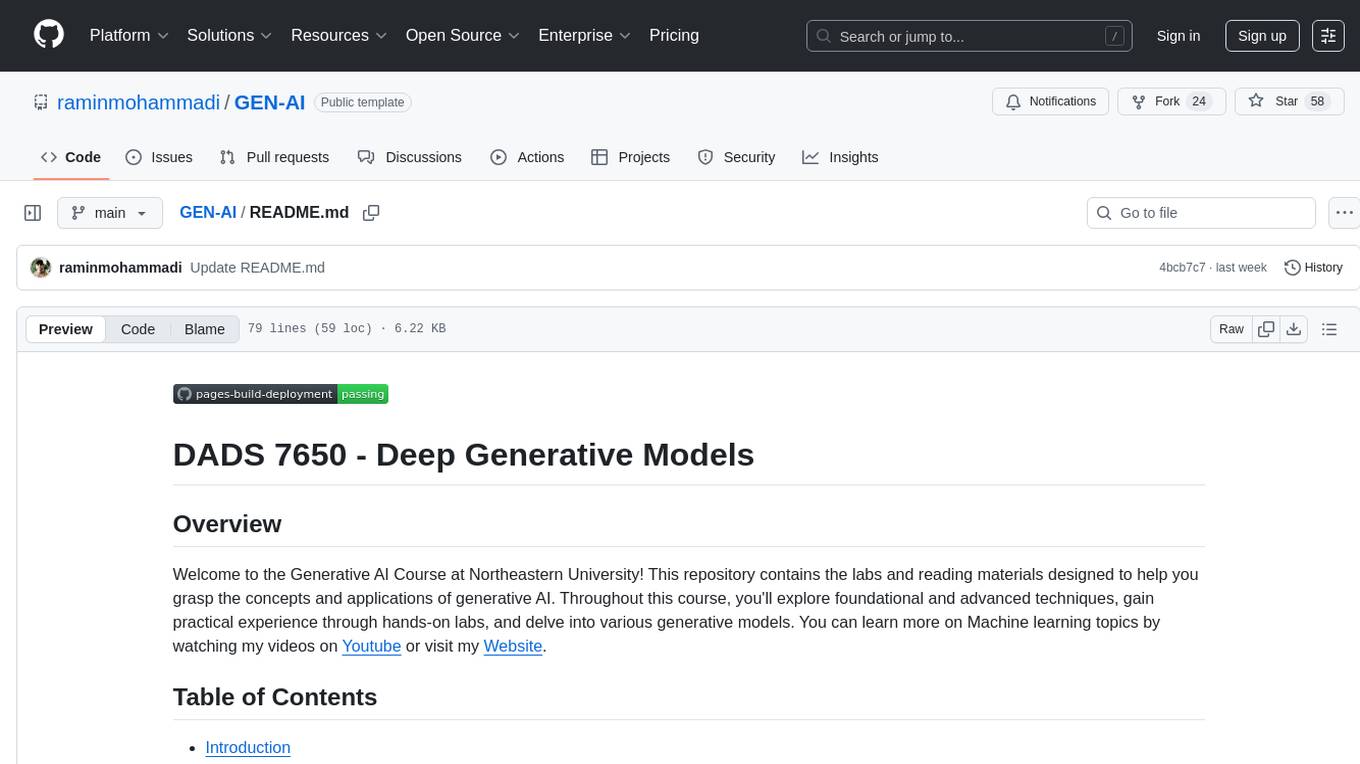View commit History for README.md
The image size is (1360, 764).
point(1313,268)
